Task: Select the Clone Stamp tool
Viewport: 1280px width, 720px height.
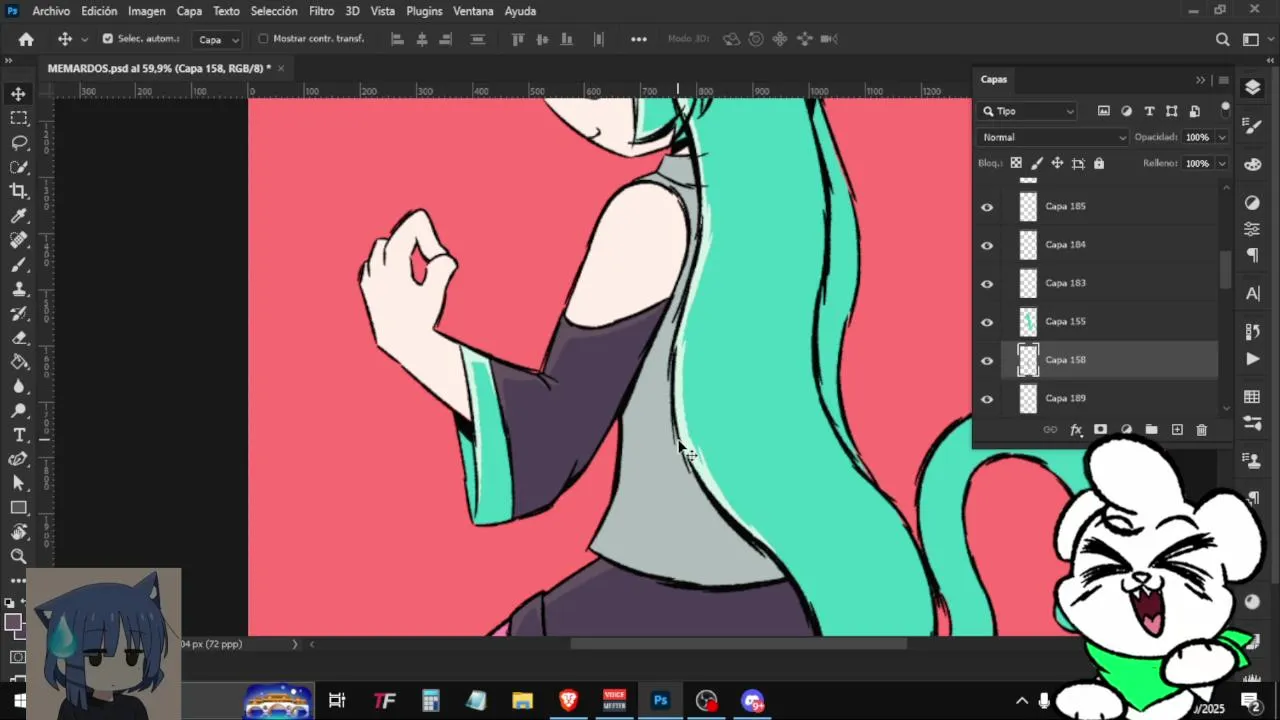Action: pos(18,289)
